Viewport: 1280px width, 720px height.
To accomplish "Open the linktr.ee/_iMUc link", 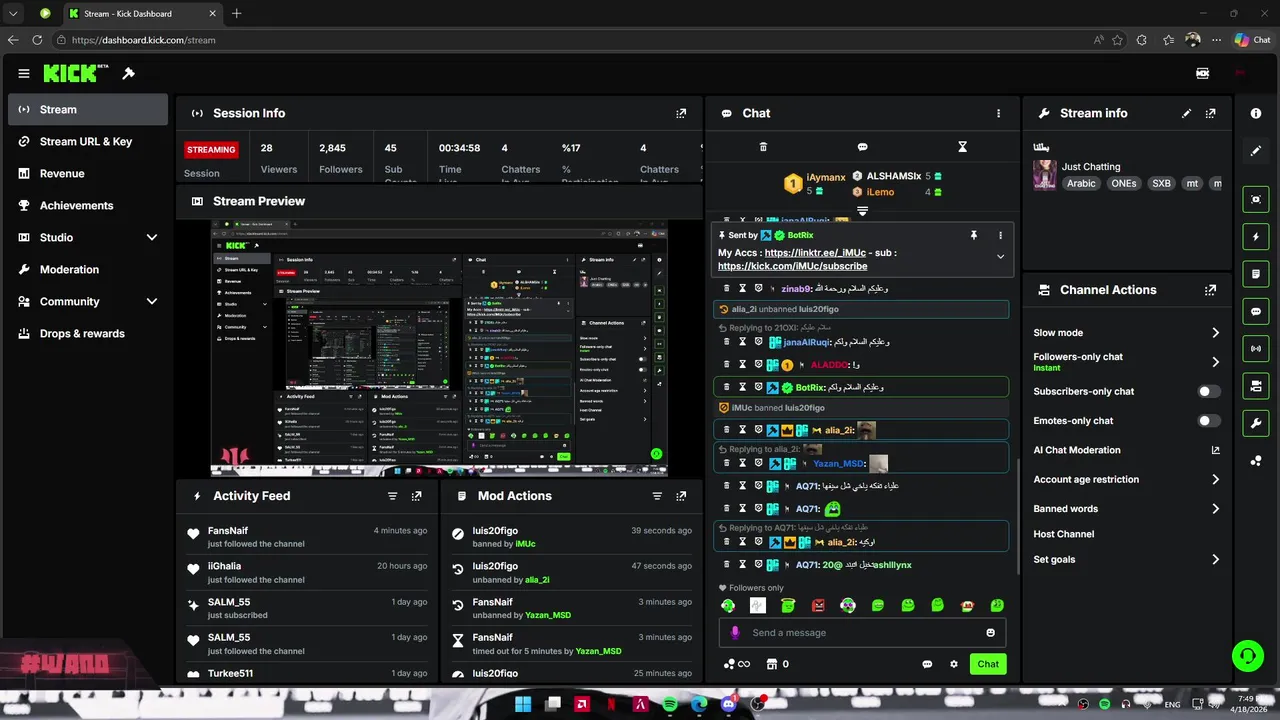I will (815, 253).
